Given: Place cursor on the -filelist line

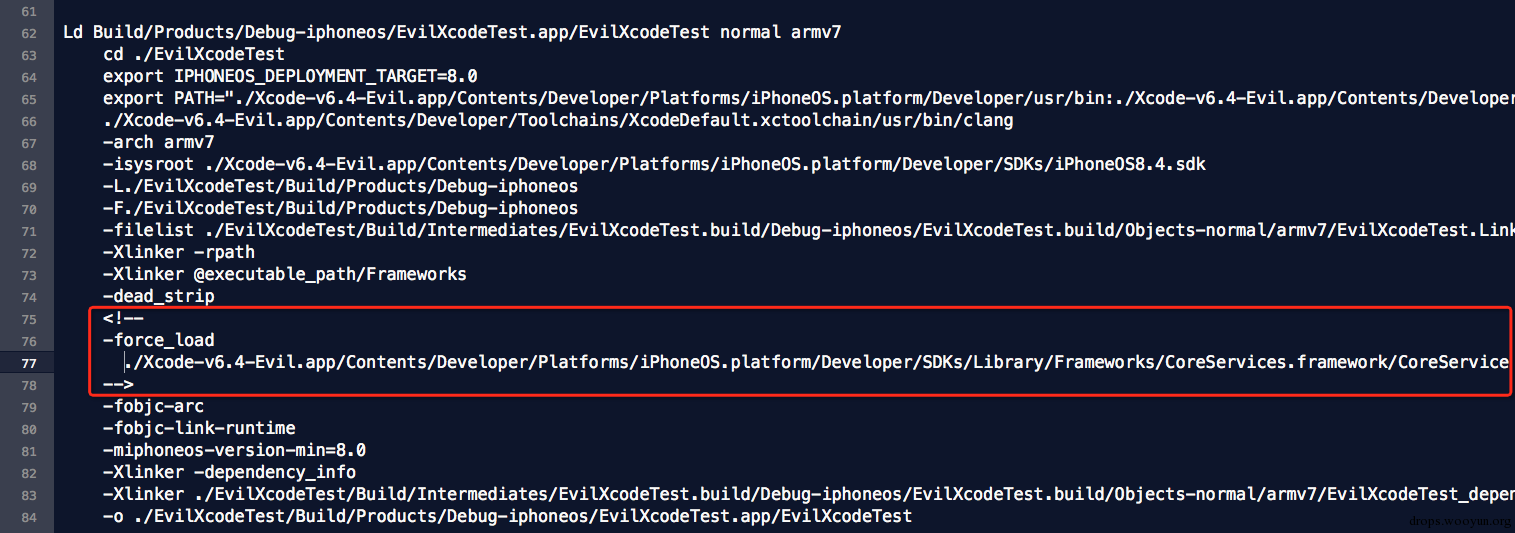Looking at the screenshot, I should pos(808,231).
